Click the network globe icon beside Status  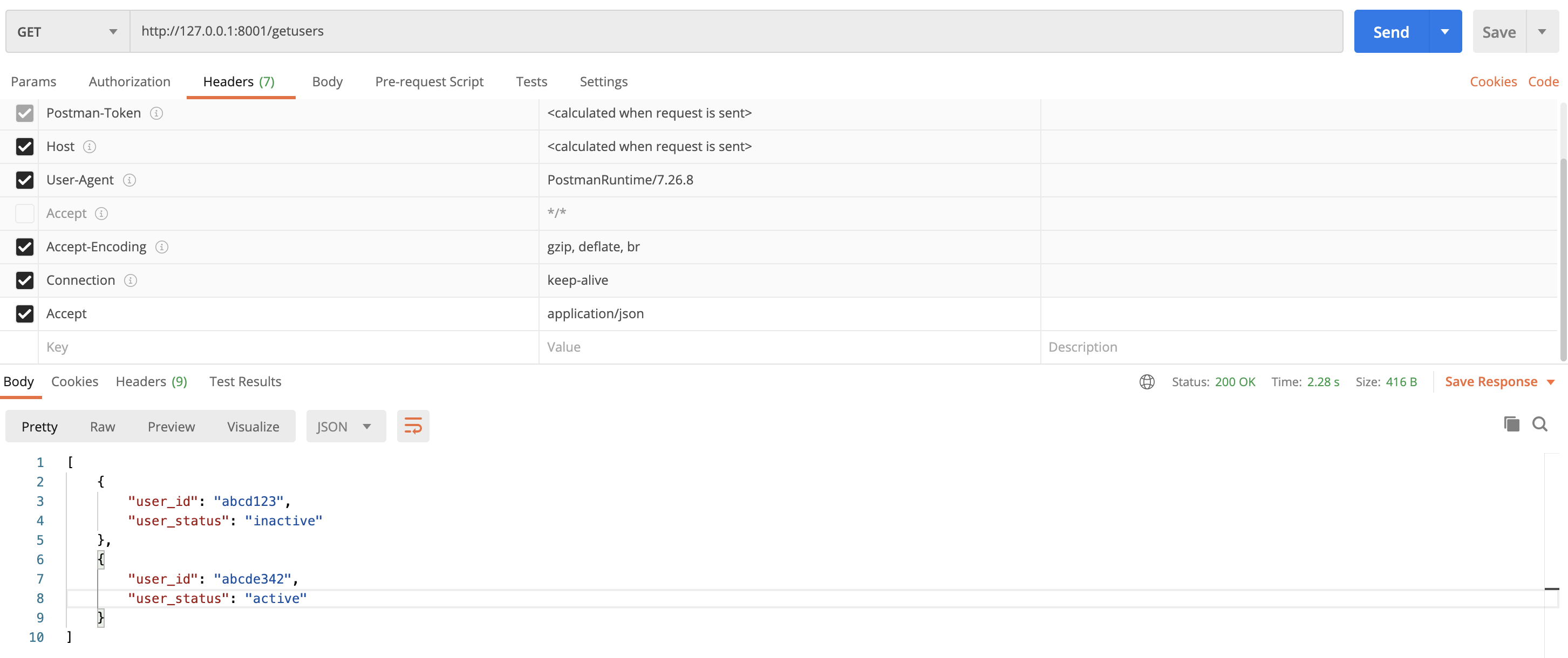[x=1146, y=382]
